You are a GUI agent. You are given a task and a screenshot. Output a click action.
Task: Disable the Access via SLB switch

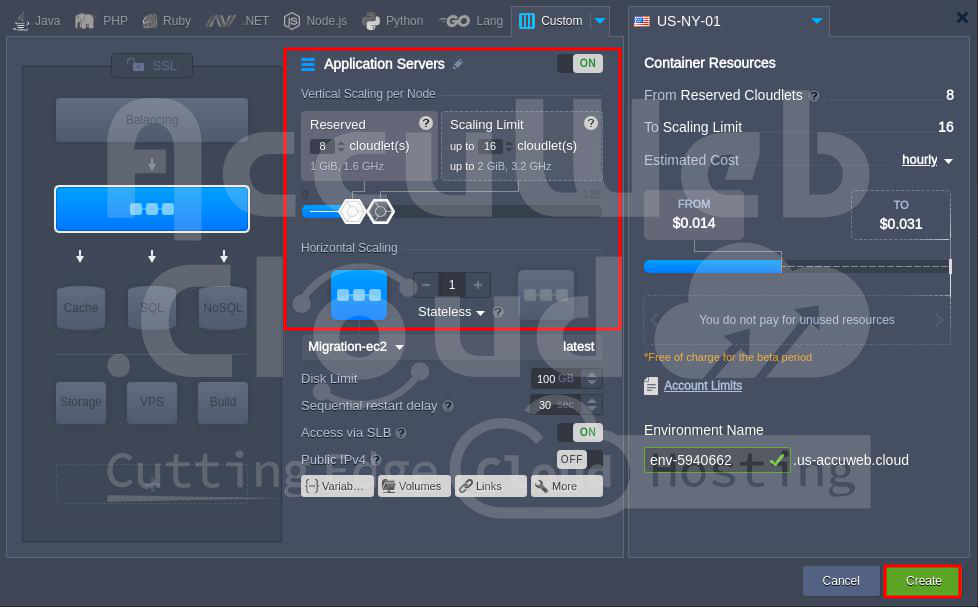point(580,432)
